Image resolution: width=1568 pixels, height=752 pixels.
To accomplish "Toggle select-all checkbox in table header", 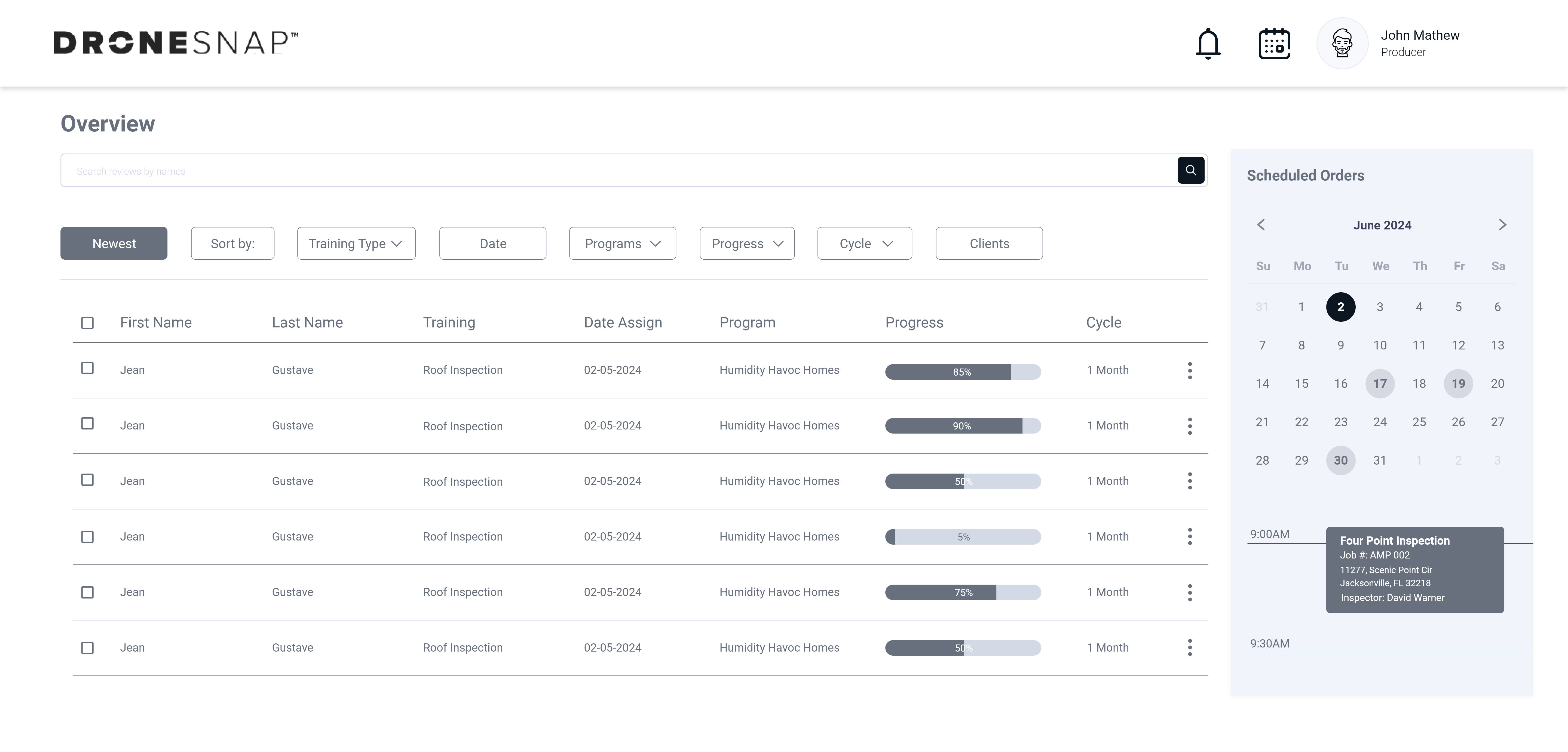I will coord(88,323).
